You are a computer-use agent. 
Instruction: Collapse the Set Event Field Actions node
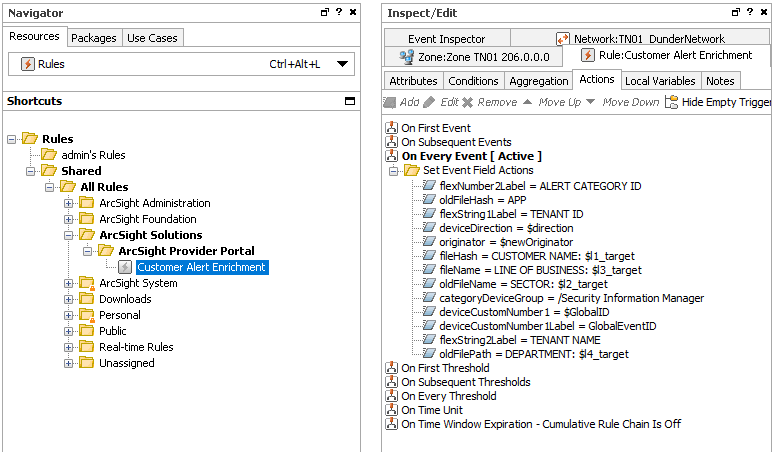[395, 170]
